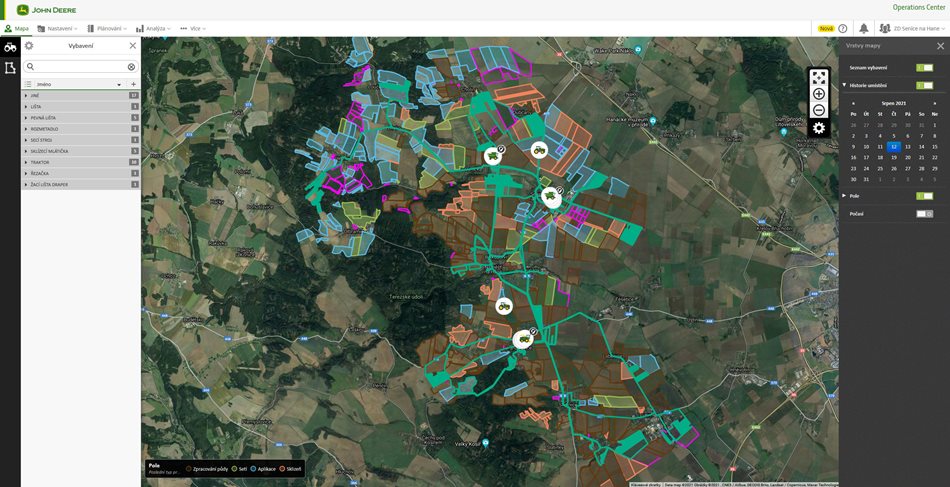Toggle the Historie umístění switch
The image size is (950, 487).
(925, 85)
